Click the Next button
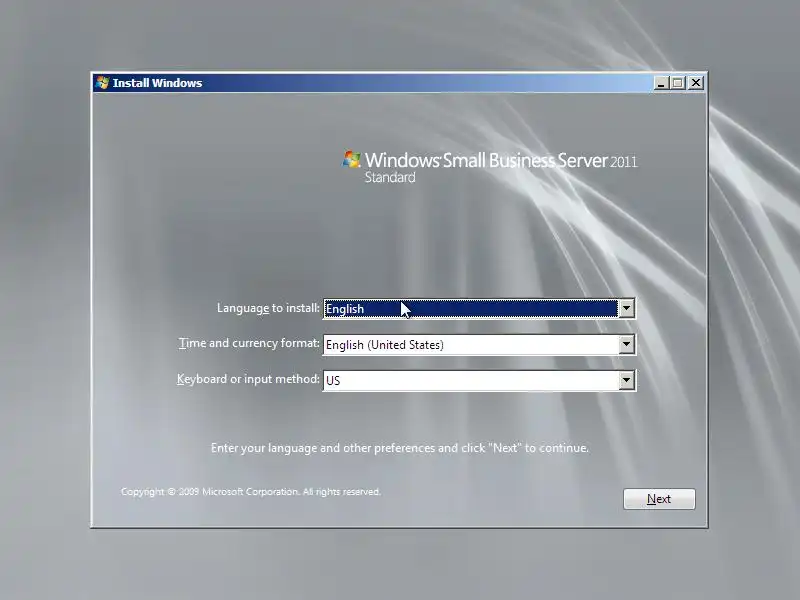The width and height of the screenshot is (800, 600). coord(659,499)
